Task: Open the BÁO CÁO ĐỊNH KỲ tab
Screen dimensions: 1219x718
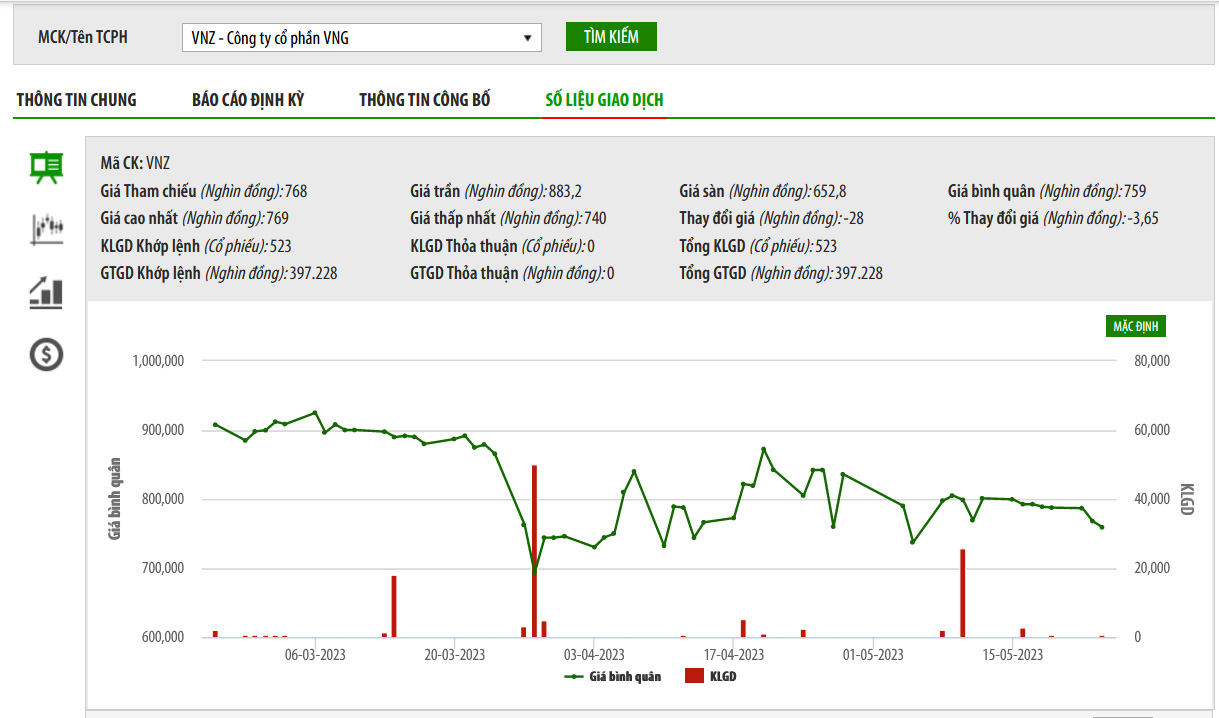Action: (248, 100)
